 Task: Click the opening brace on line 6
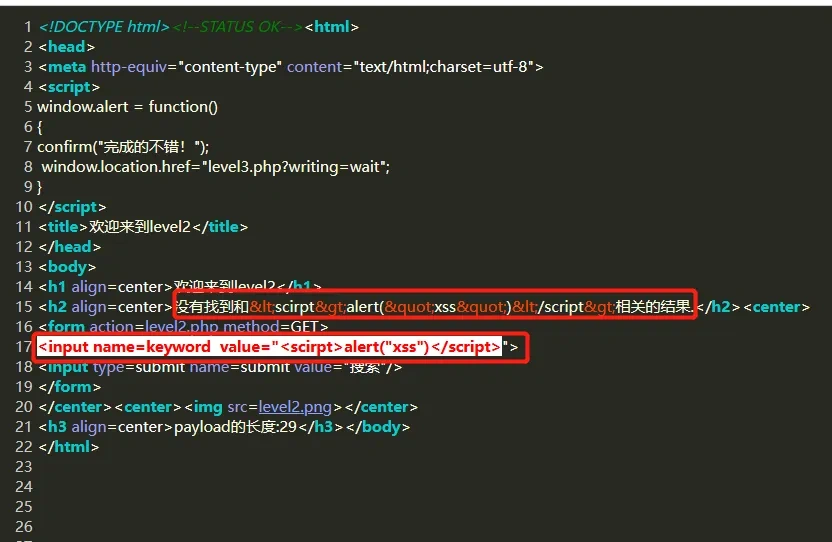[x=40, y=127]
